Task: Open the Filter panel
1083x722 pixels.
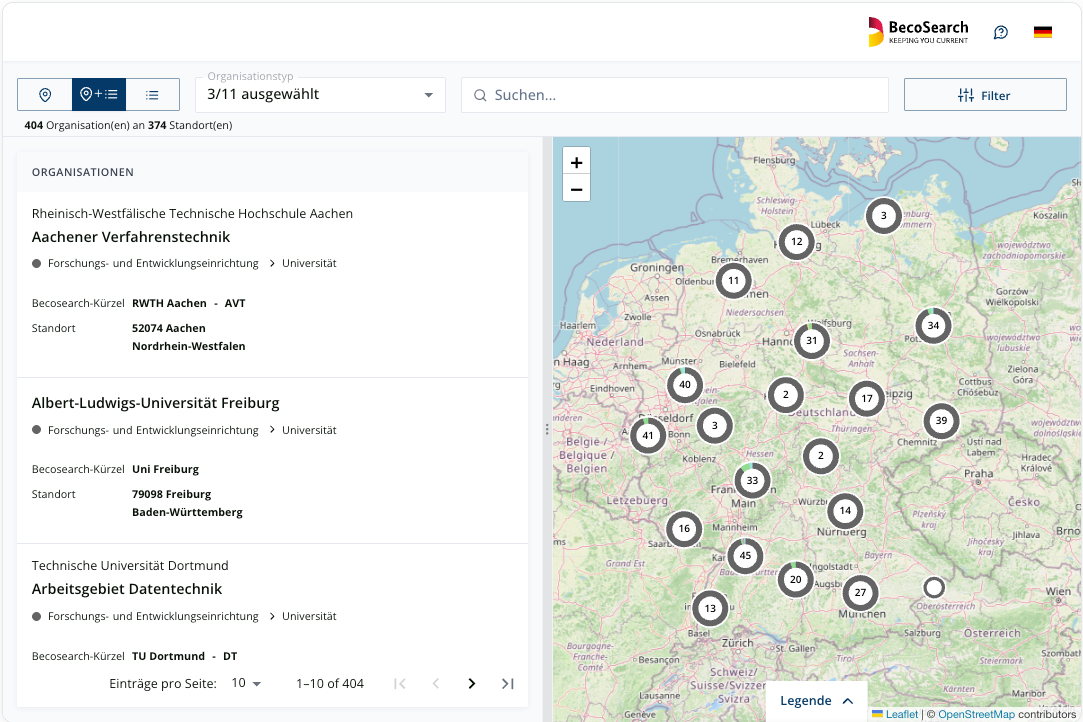Action: tap(985, 95)
